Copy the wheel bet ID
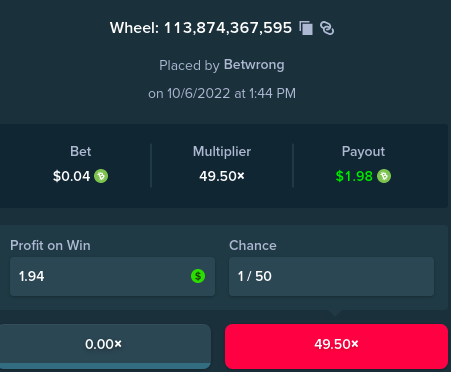Image resolution: width=451 pixels, height=372 pixels. click(x=306, y=28)
